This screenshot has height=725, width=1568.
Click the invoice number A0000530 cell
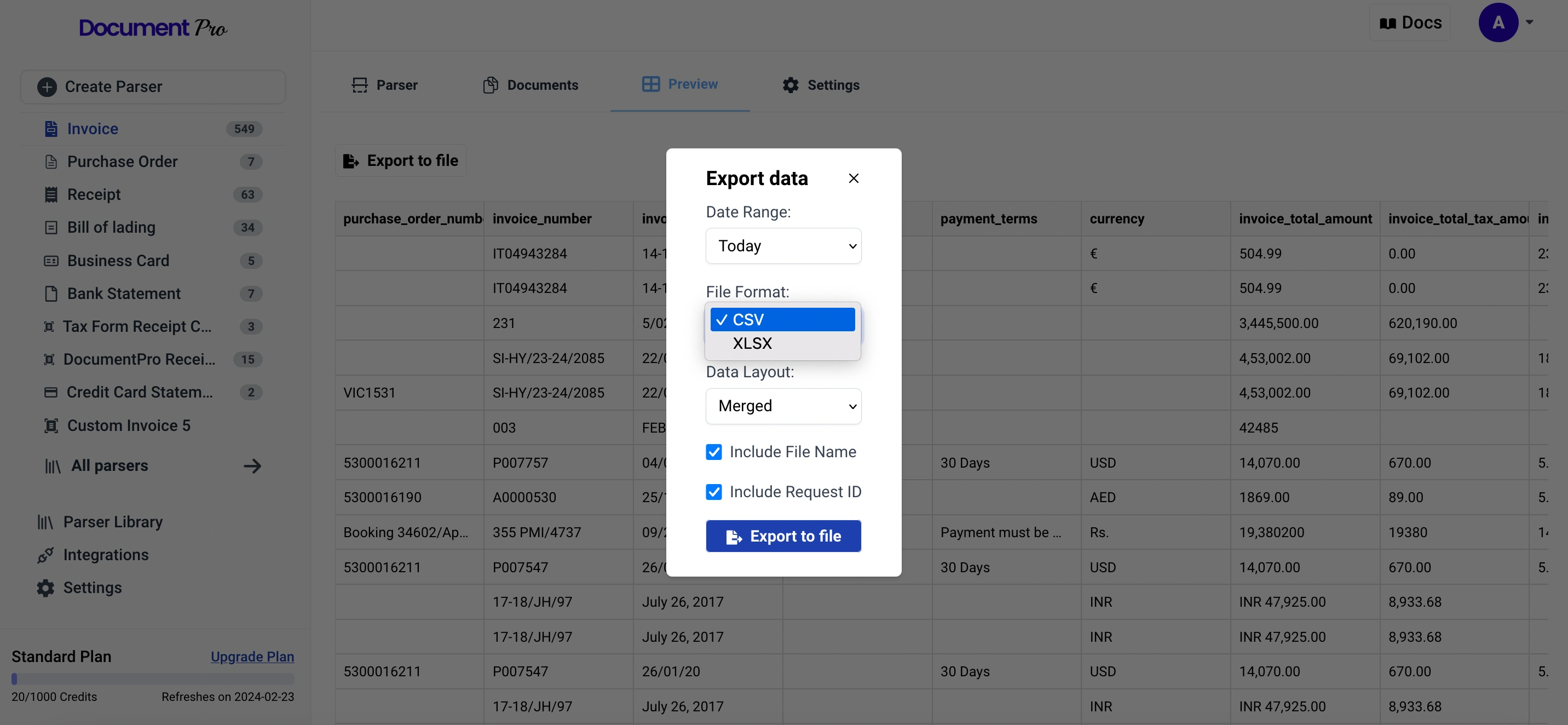(558, 497)
